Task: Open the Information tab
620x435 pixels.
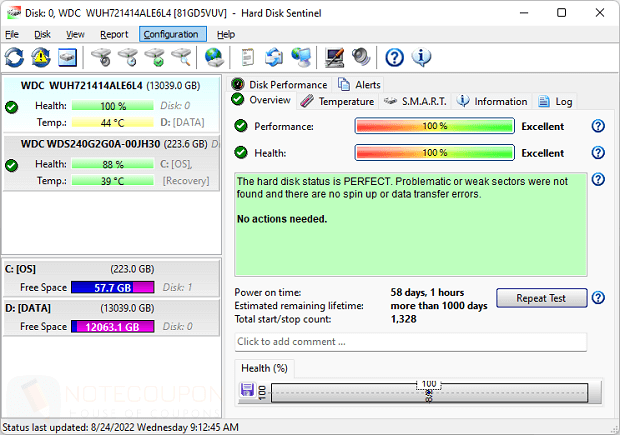Action: point(492,101)
